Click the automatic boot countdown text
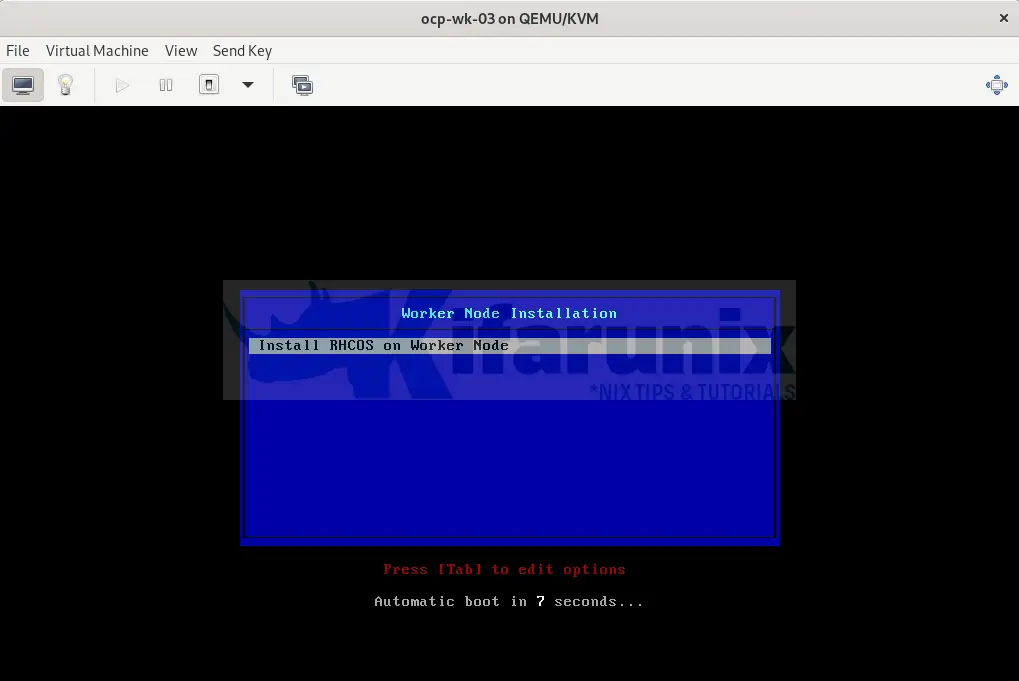The image size is (1019, 681). (508, 601)
